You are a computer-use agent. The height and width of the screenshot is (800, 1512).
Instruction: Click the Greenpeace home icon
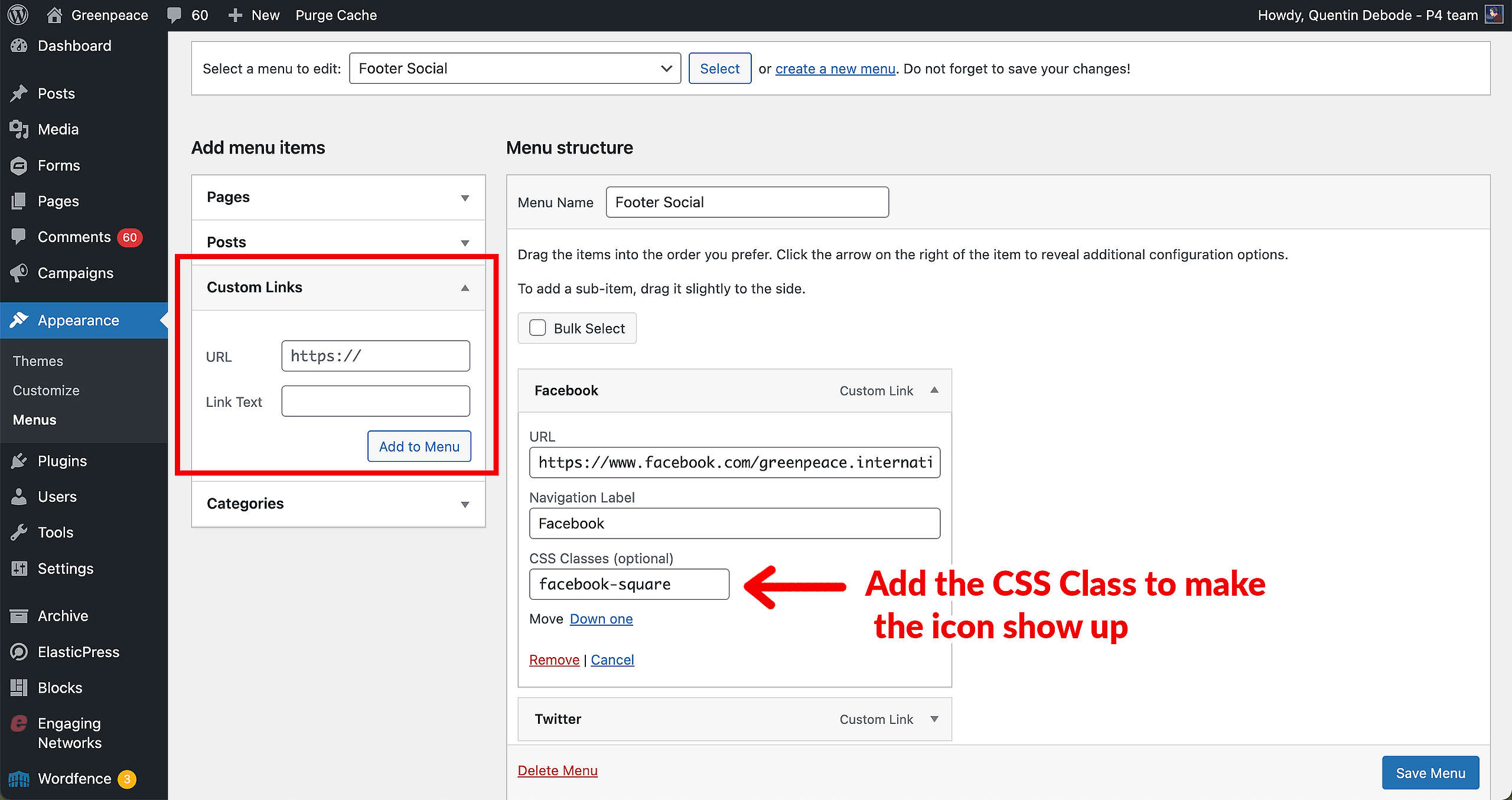54,15
